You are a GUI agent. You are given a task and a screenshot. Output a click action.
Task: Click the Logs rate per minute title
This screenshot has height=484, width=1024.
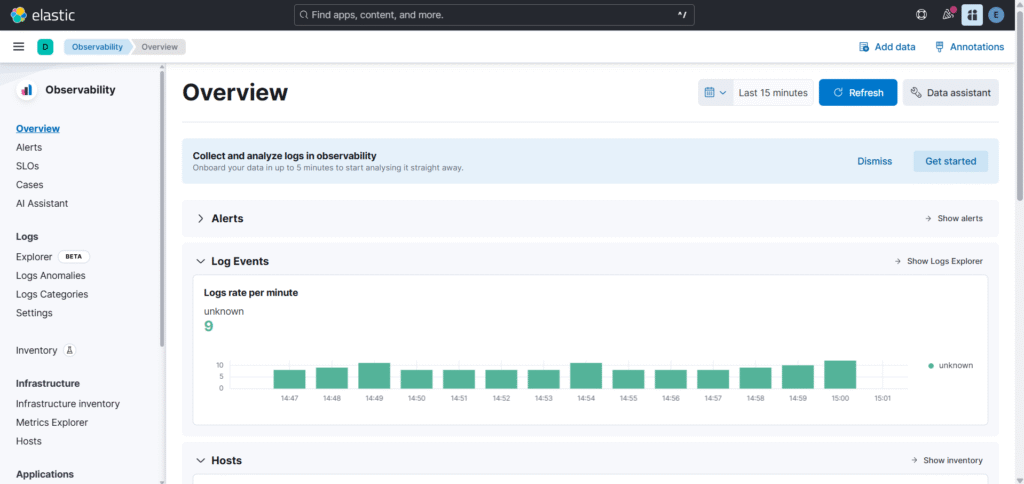(x=251, y=293)
